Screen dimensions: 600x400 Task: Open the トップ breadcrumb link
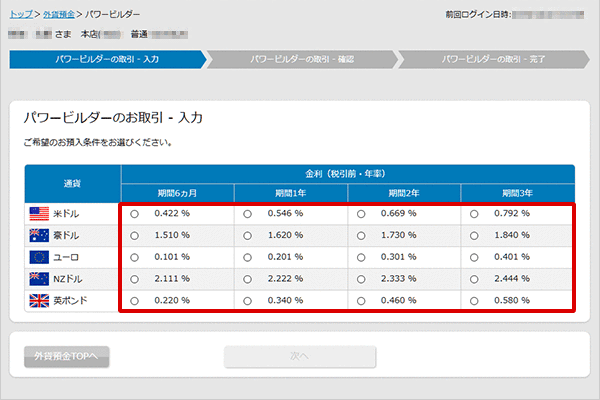point(21,15)
